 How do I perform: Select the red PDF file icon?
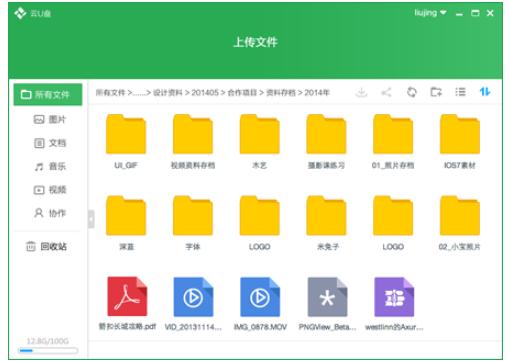pos(127,296)
